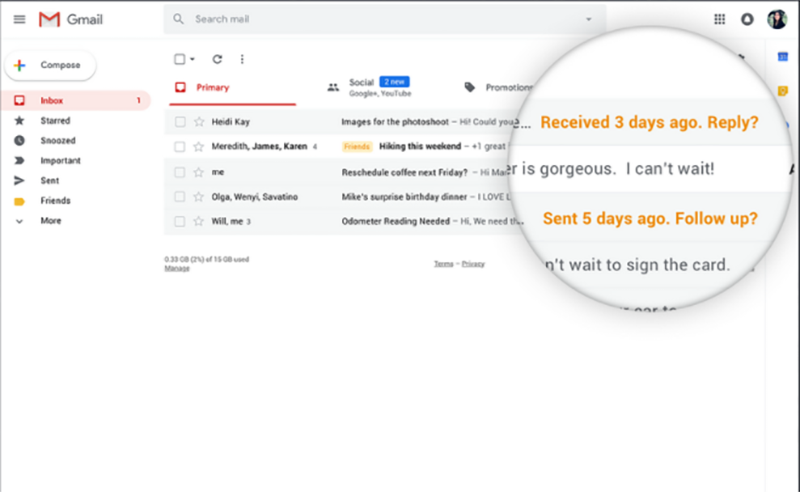This screenshot has height=492, width=800.
Task: Click the yellow Friends label icon
Action: (19, 201)
